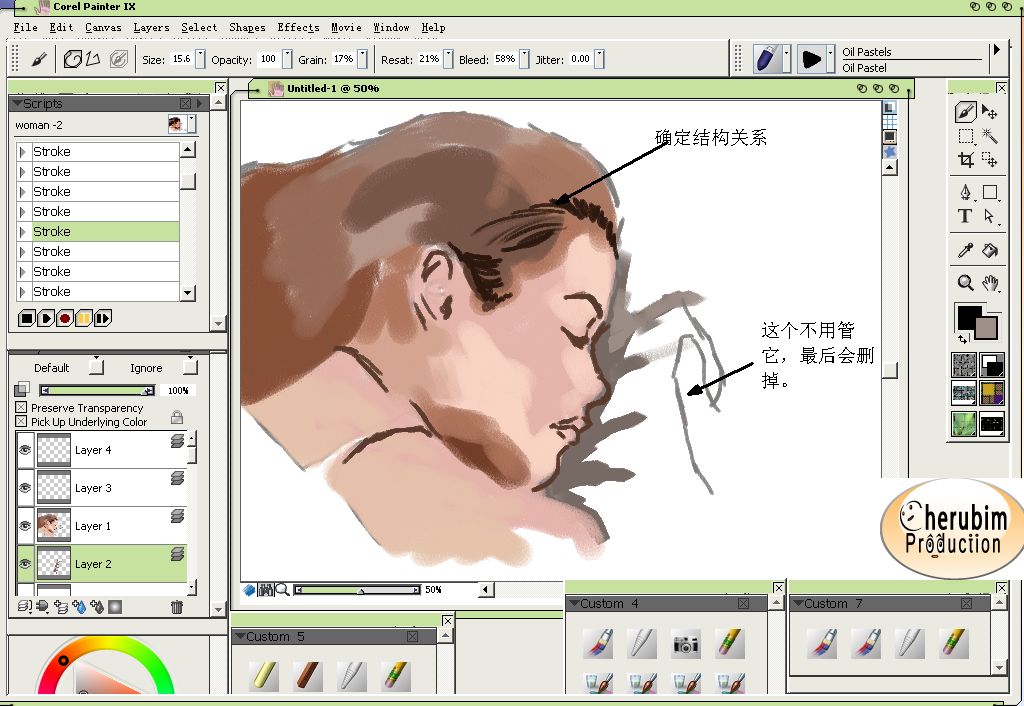The image size is (1024, 706).
Task: Open the Default composite method dropdown
Action: (x=96, y=366)
